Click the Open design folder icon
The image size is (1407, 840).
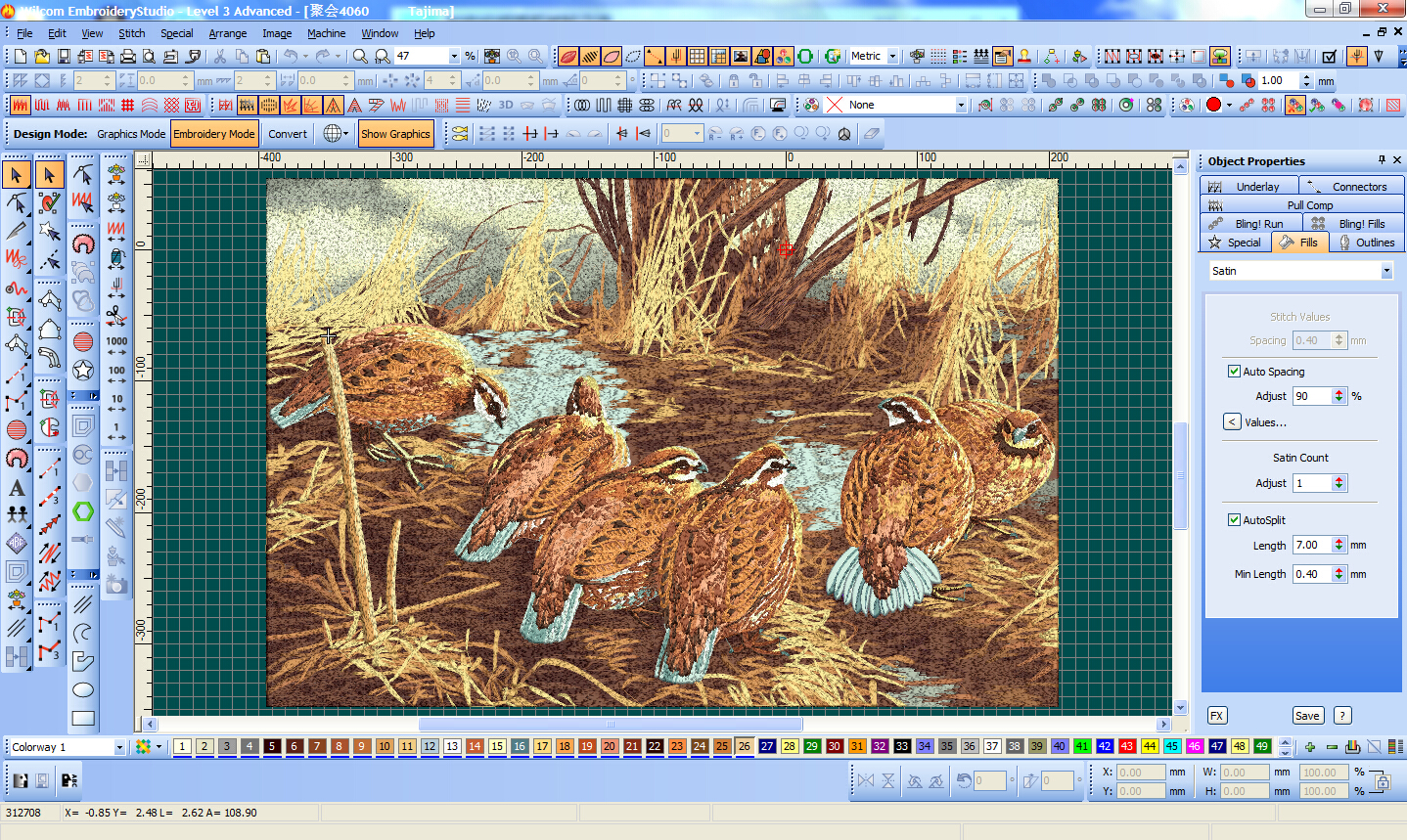coord(42,57)
